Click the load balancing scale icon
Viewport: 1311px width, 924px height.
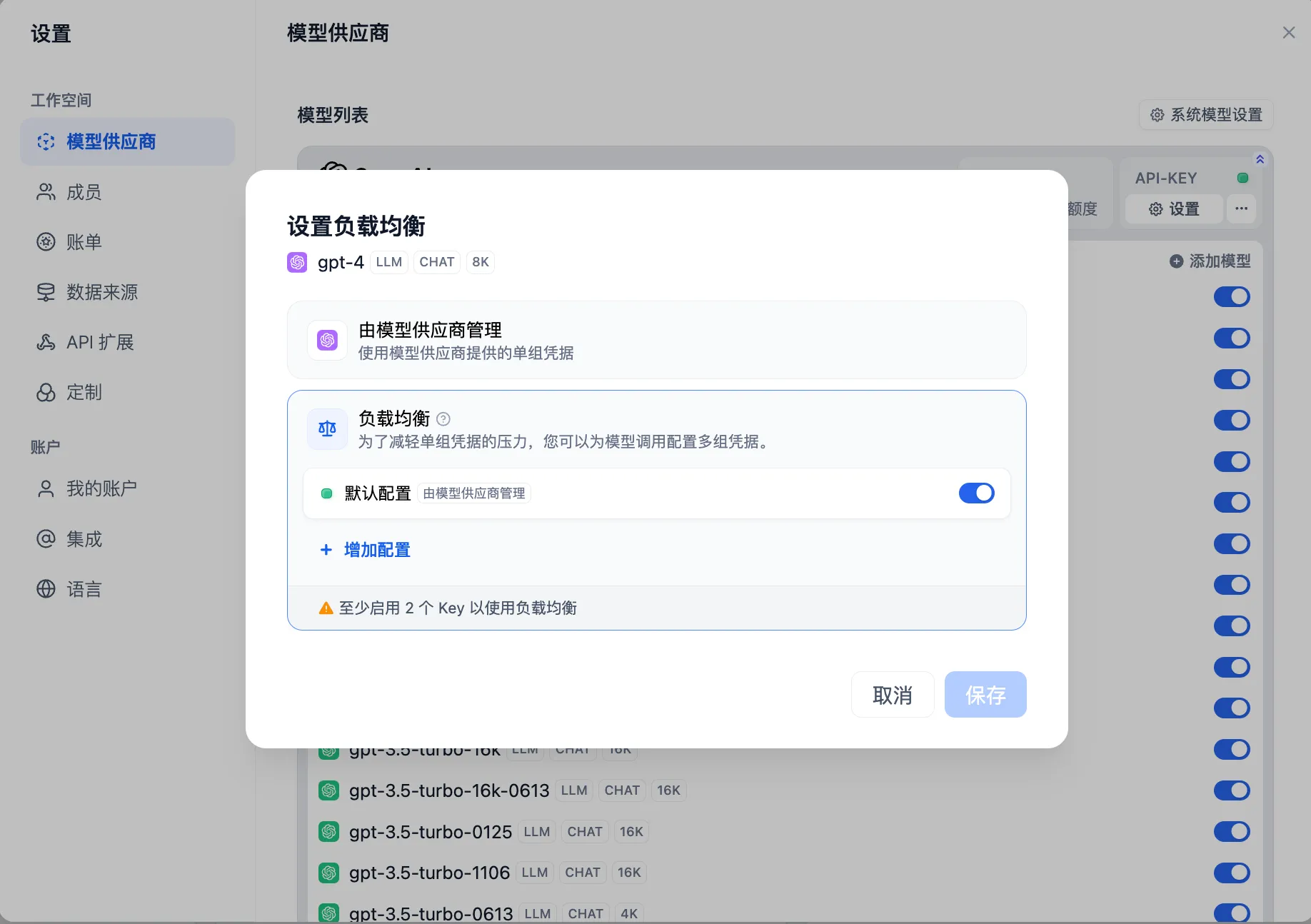pyautogui.click(x=327, y=428)
